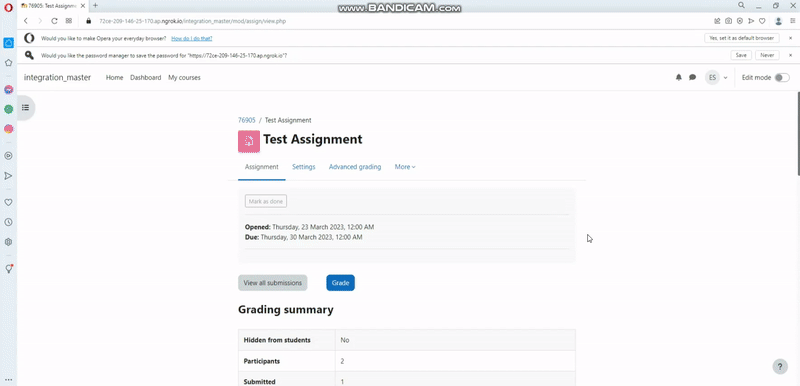The width and height of the screenshot is (800, 386).
Task: Open sidebar My Flow arrow icon
Action: pos(8,176)
